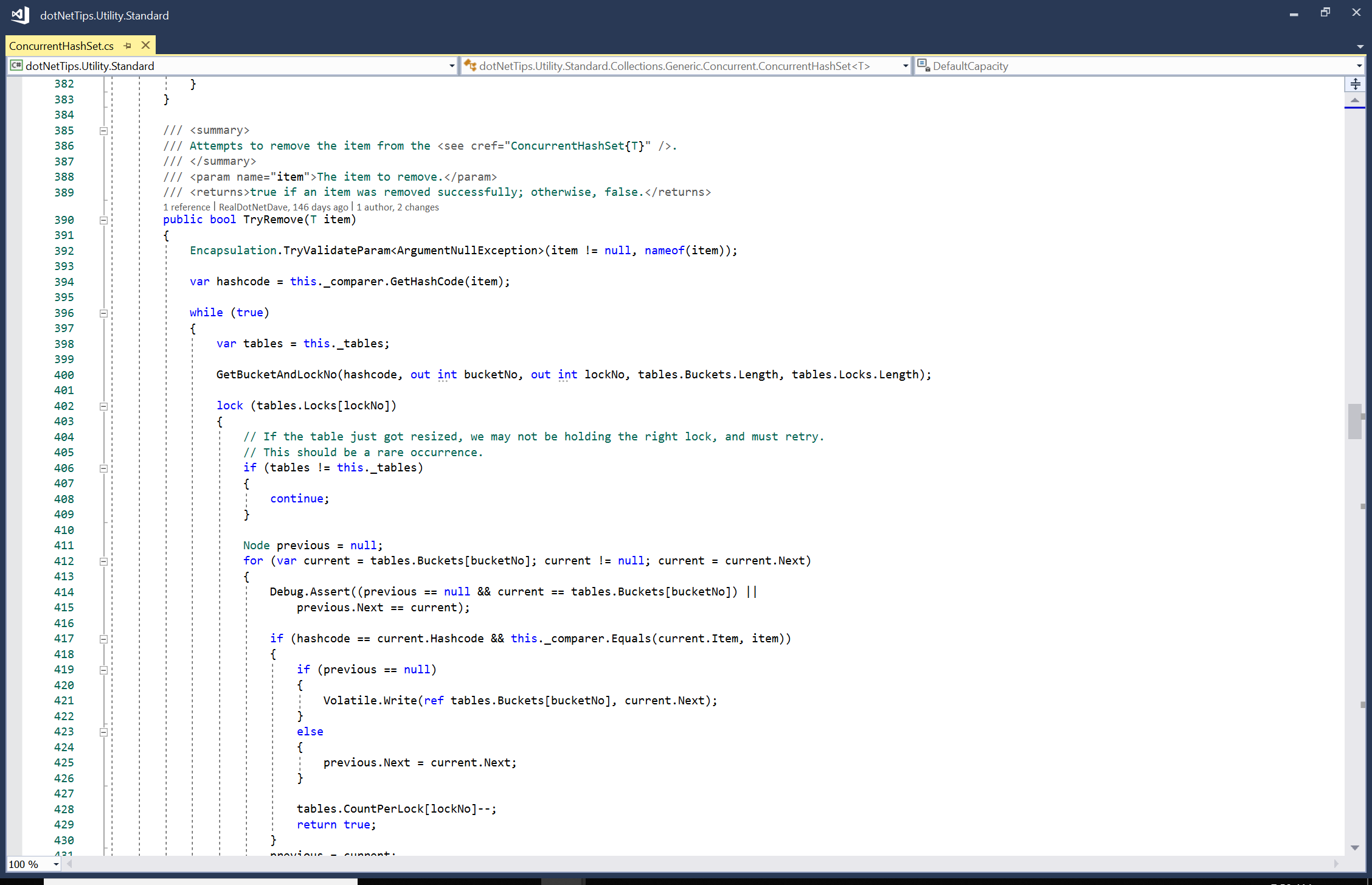Open the dotNetTips.Utility.Standard project dropdown
The height and width of the screenshot is (885, 1372).
pos(451,66)
